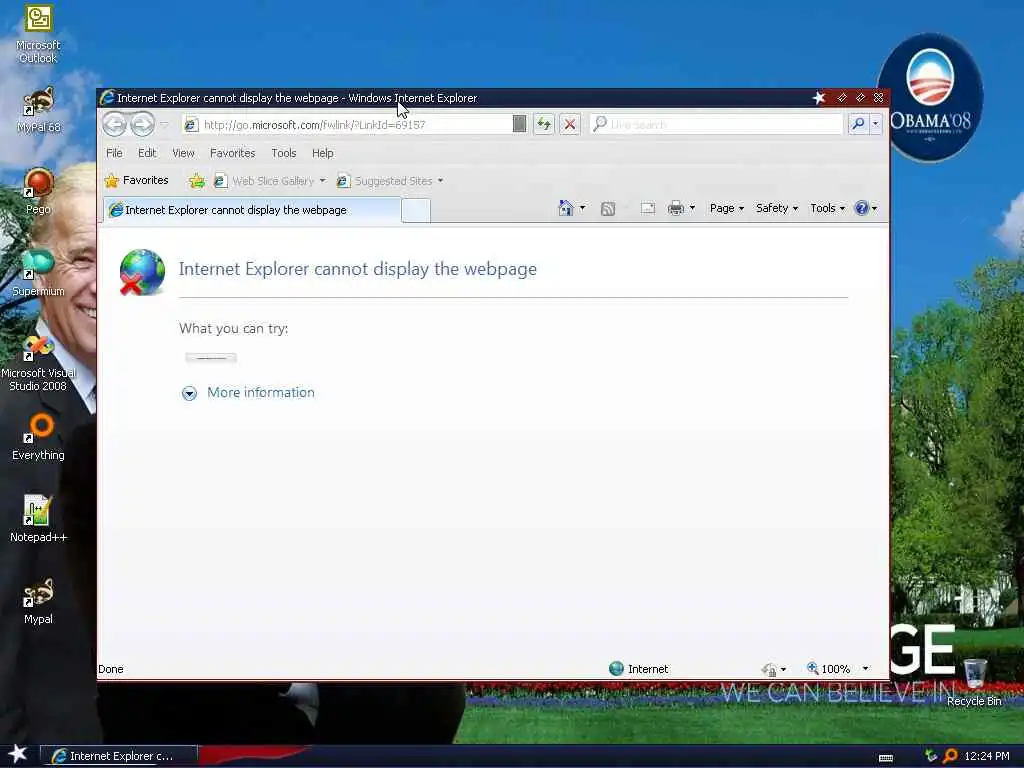Open the Tools command bar menu

[827, 208]
